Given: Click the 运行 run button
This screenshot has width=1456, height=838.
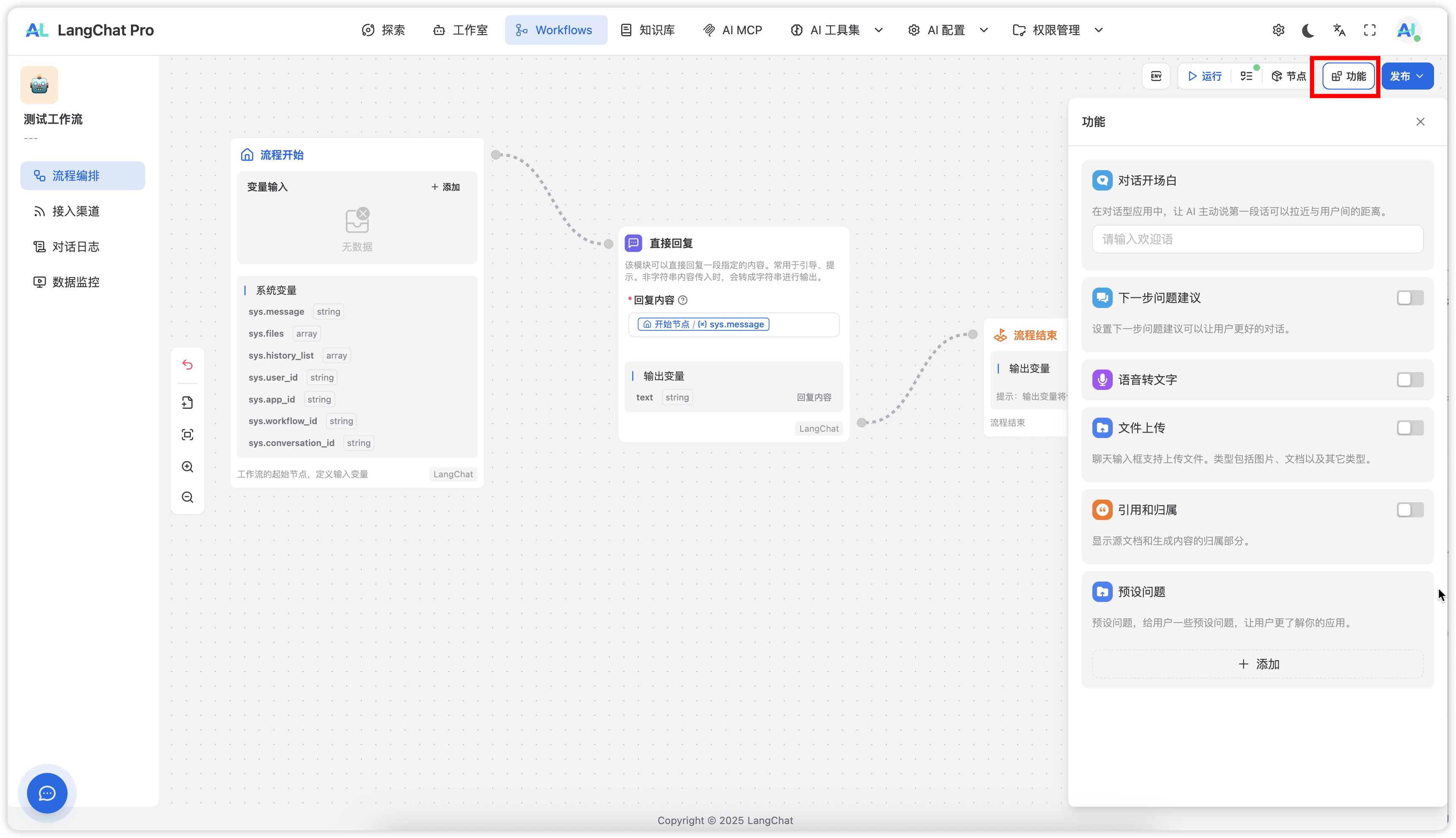Looking at the screenshot, I should click(x=1205, y=76).
